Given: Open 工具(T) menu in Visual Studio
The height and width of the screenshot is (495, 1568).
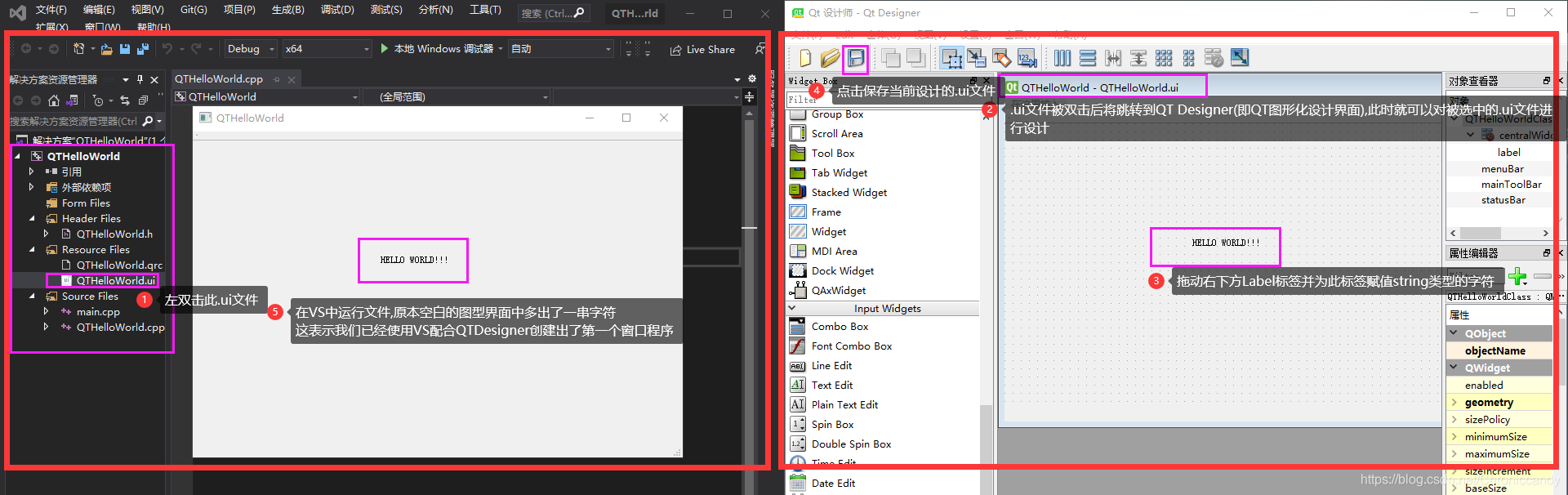Looking at the screenshot, I should coord(485,10).
